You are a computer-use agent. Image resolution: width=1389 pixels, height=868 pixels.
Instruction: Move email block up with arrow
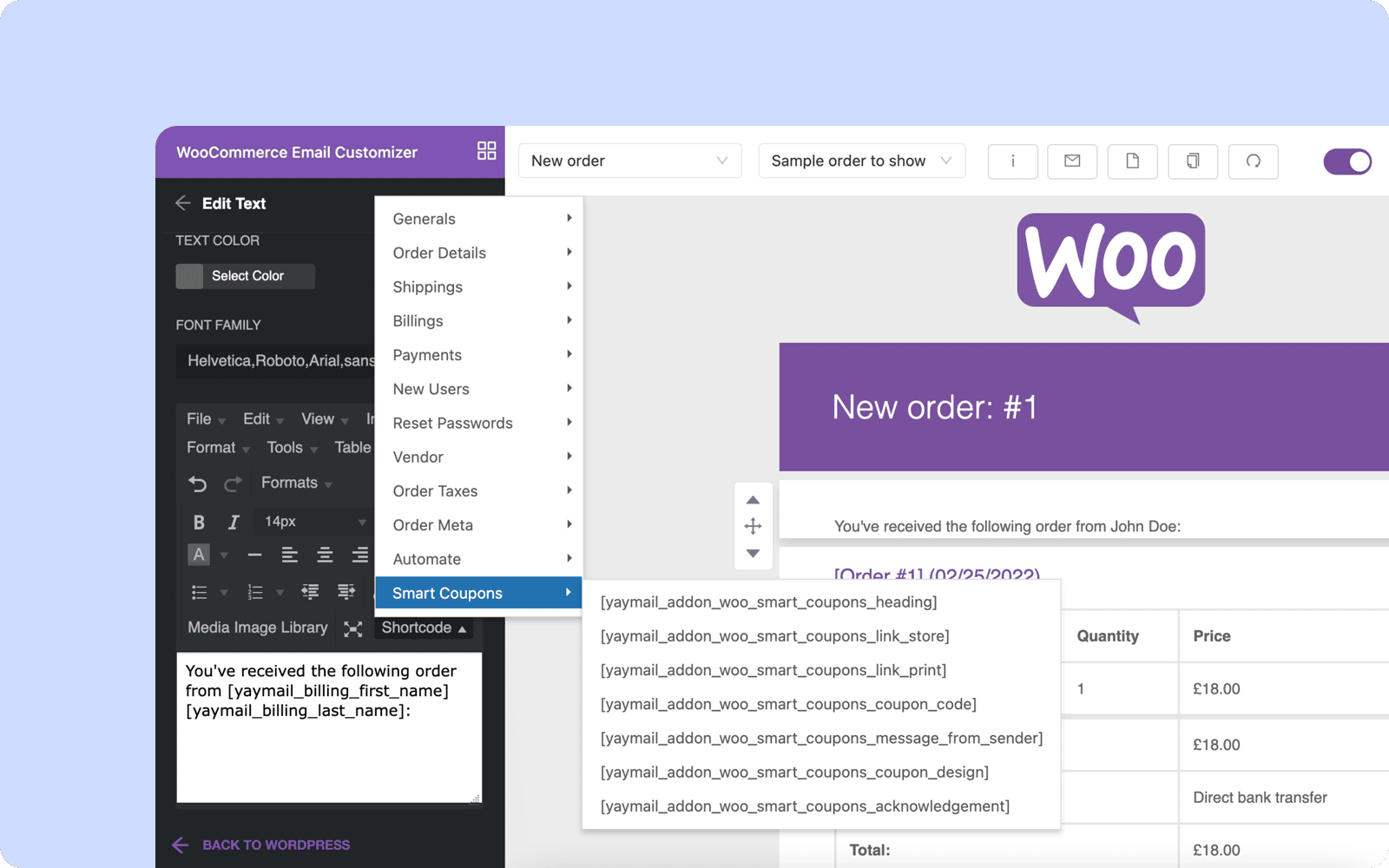[x=753, y=500]
